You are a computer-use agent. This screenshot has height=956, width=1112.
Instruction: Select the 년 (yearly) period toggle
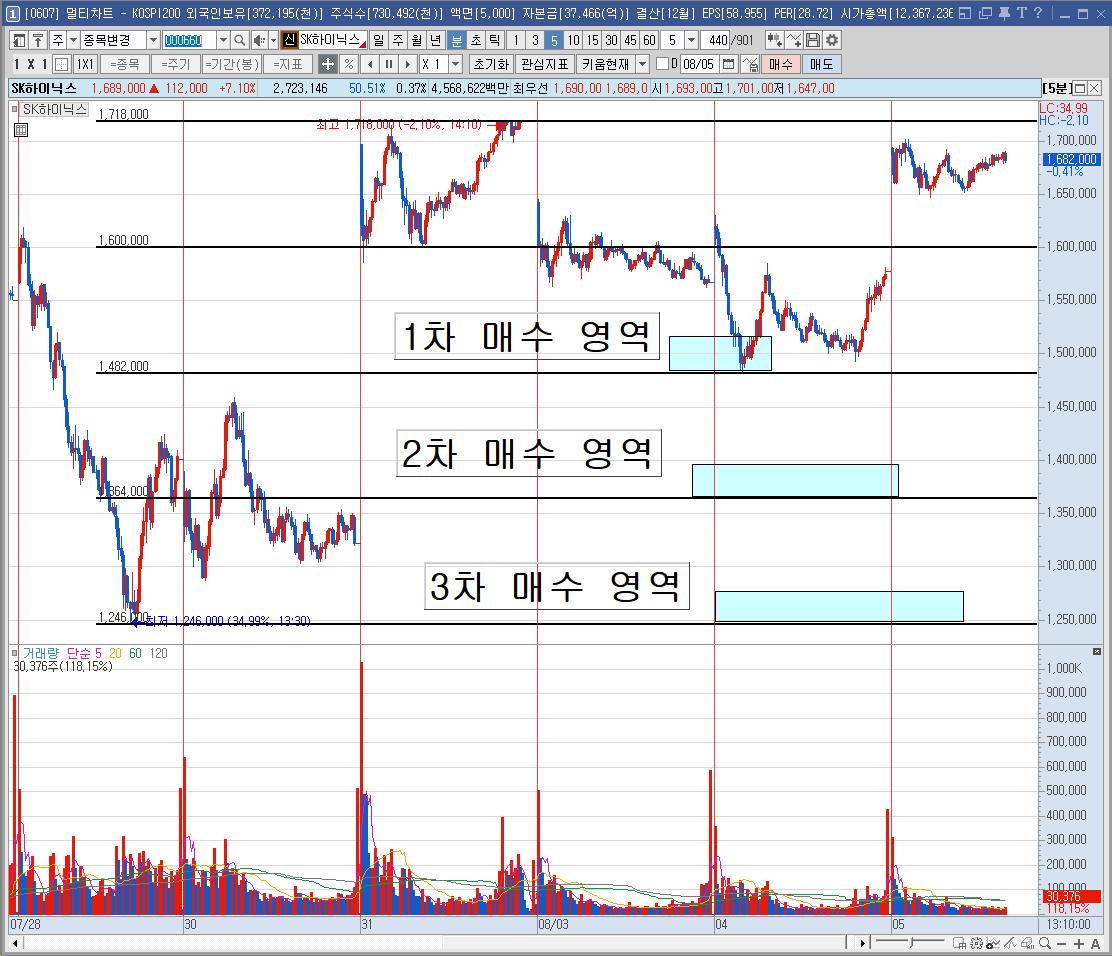click(x=436, y=40)
